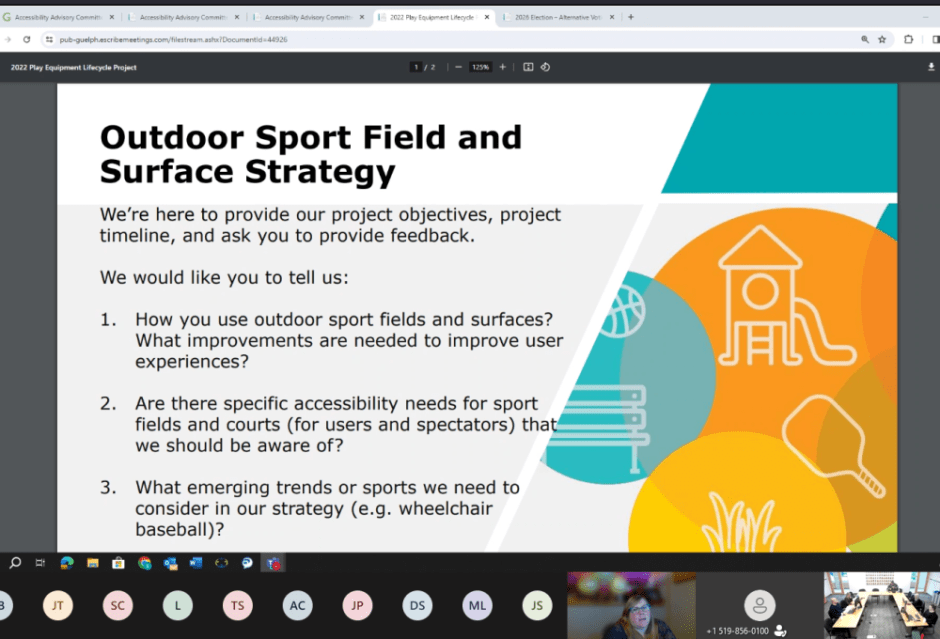
Task: Rotate the PDF document
Action: tap(545, 67)
